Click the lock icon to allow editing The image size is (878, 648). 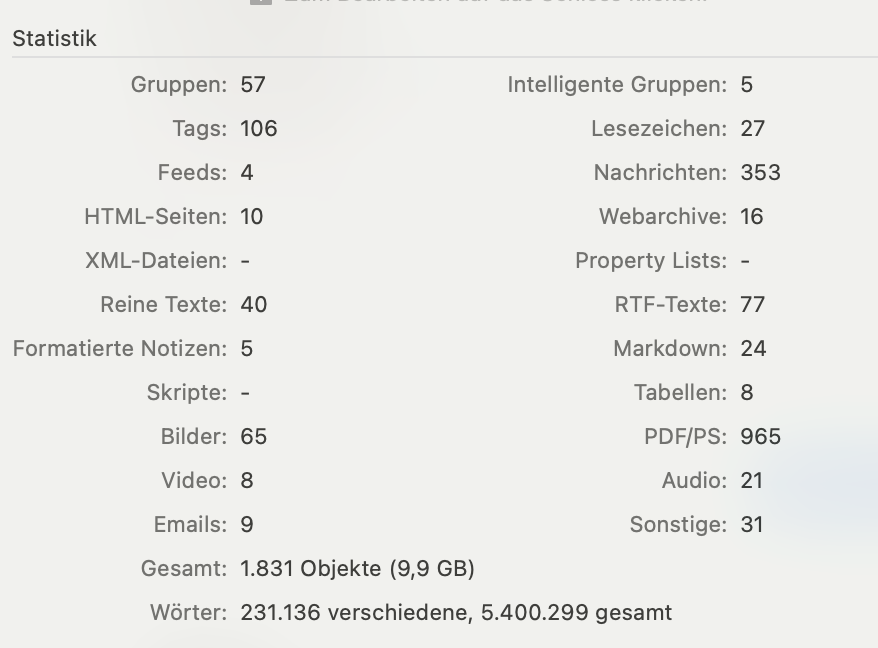click(260, 2)
